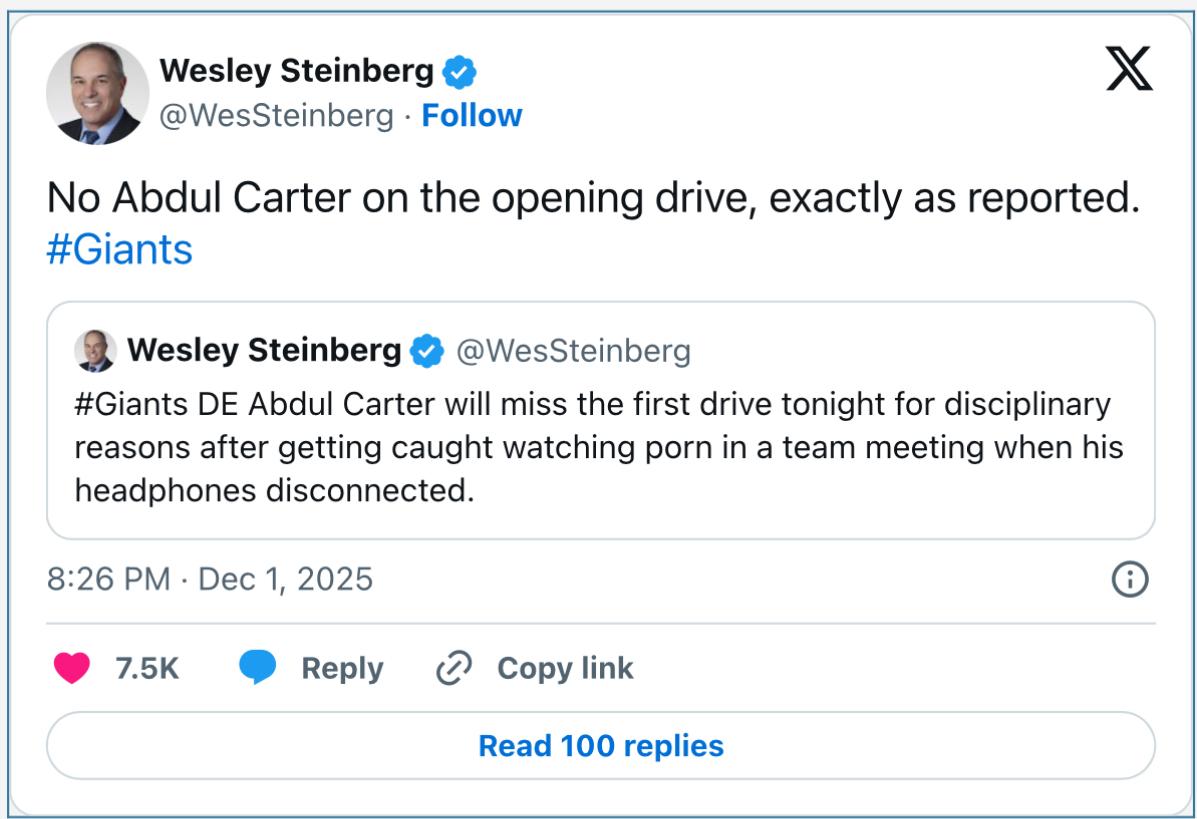The height and width of the screenshot is (819, 1197).
Task: Click the Reply text label
Action: 342,668
